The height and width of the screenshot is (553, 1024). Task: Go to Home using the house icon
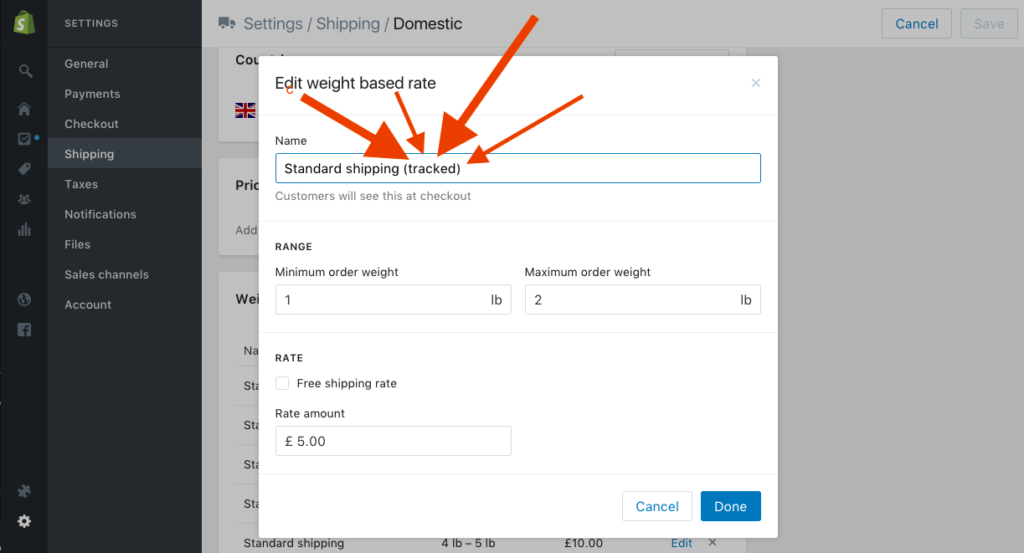pos(24,109)
